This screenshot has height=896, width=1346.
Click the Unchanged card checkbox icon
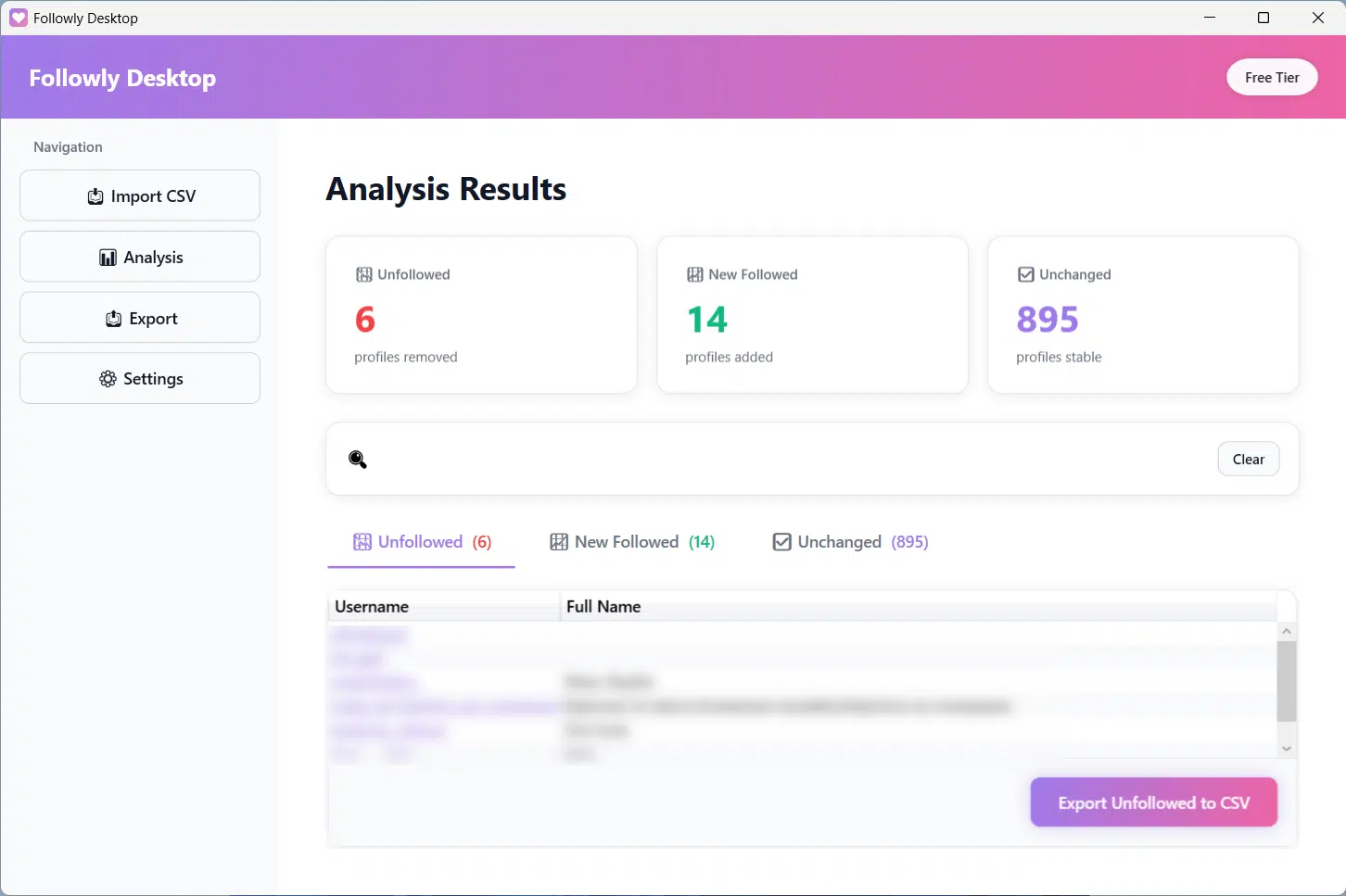point(1025,274)
